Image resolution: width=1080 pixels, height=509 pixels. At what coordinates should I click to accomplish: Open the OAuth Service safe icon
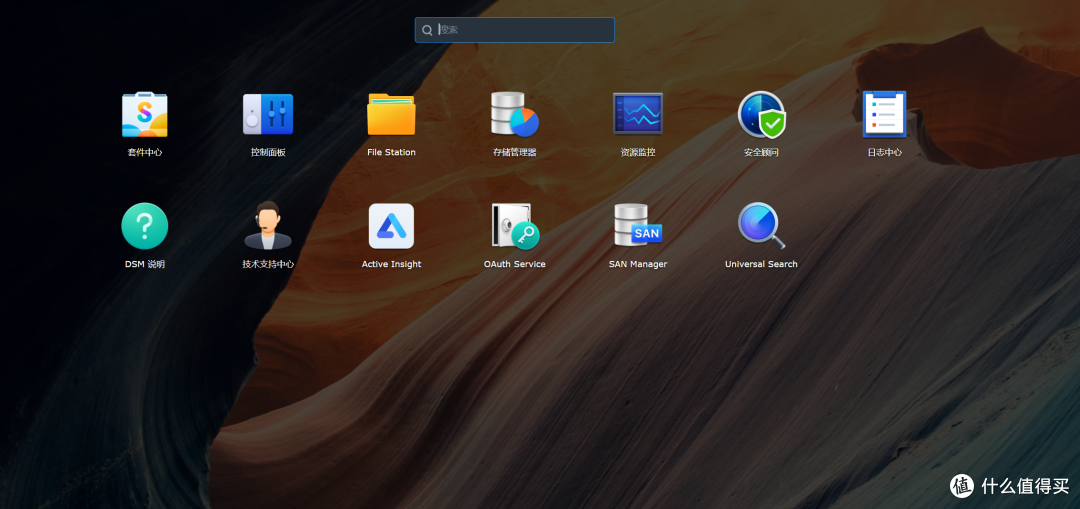pyautogui.click(x=515, y=226)
